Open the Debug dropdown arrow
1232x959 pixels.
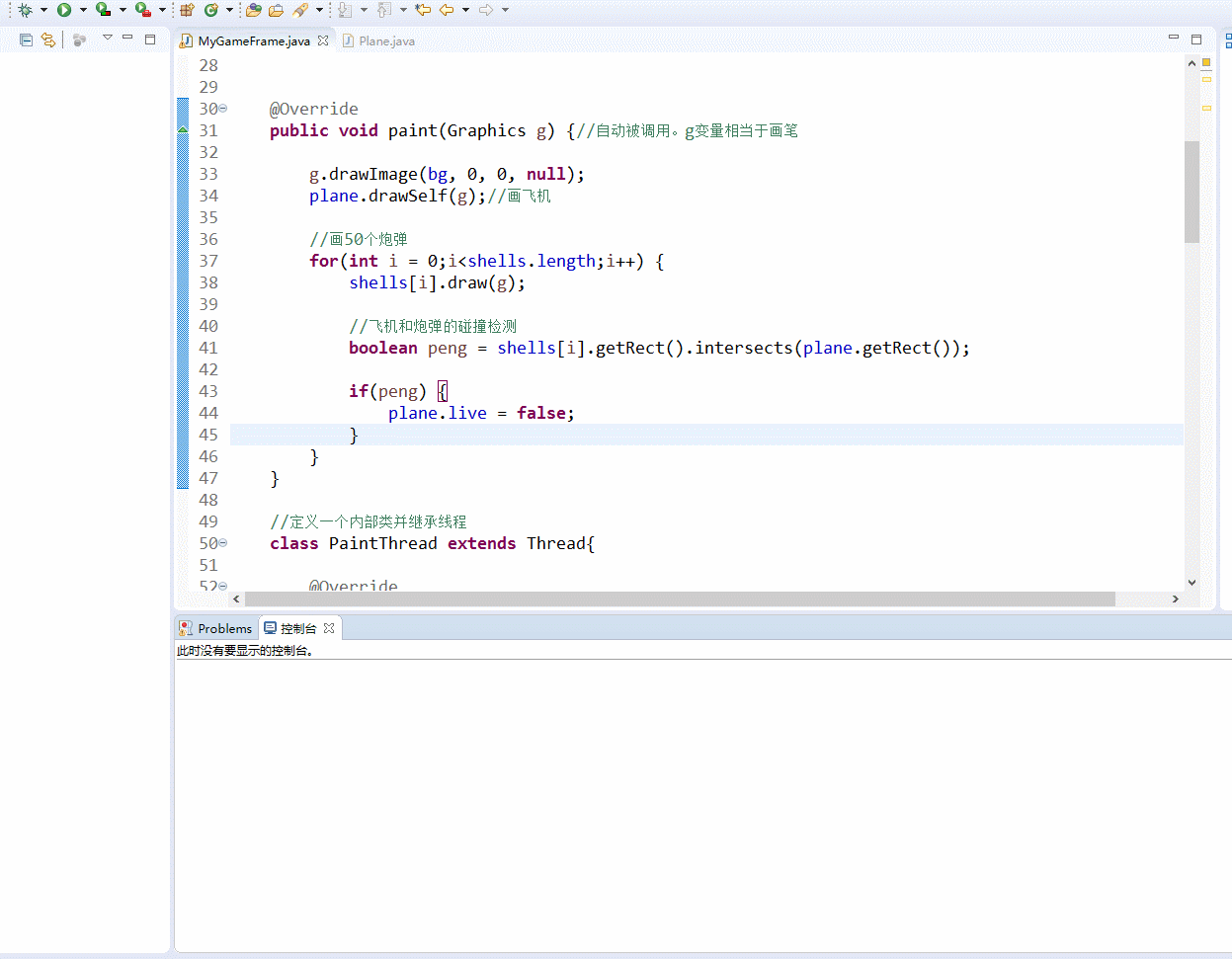[x=43, y=10]
